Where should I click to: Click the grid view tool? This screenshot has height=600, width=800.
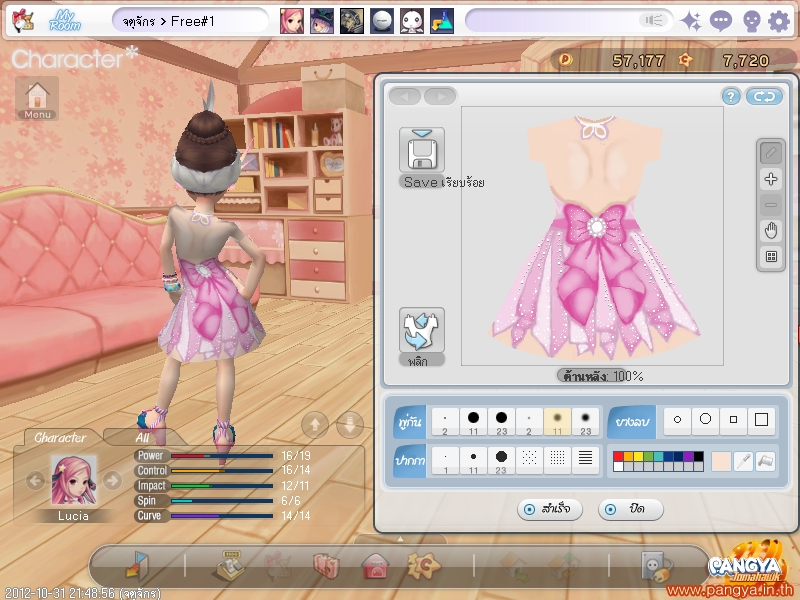pos(771,256)
